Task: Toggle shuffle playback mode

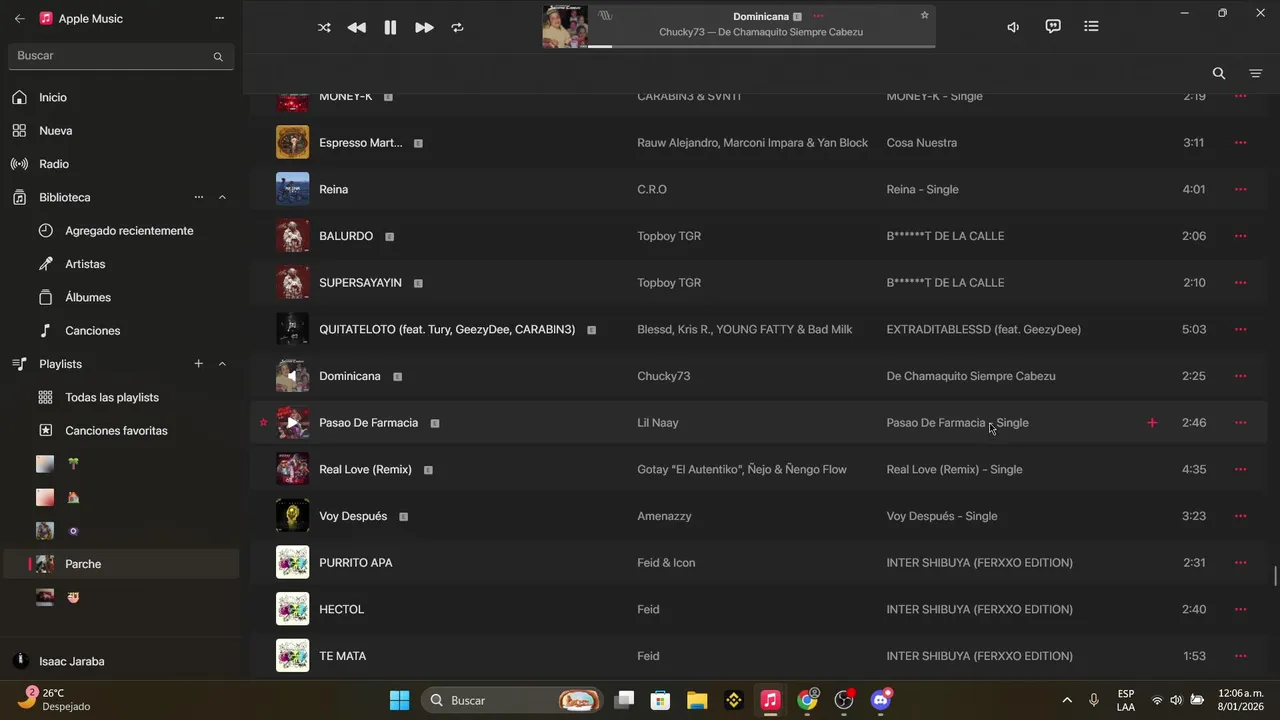Action: pyautogui.click(x=324, y=28)
